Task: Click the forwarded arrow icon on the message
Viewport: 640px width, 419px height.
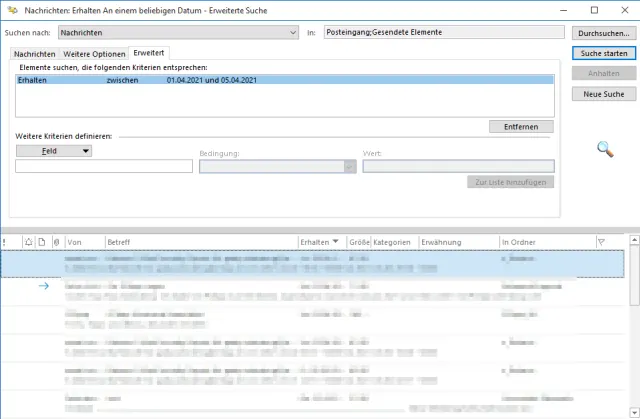Action: (43, 286)
